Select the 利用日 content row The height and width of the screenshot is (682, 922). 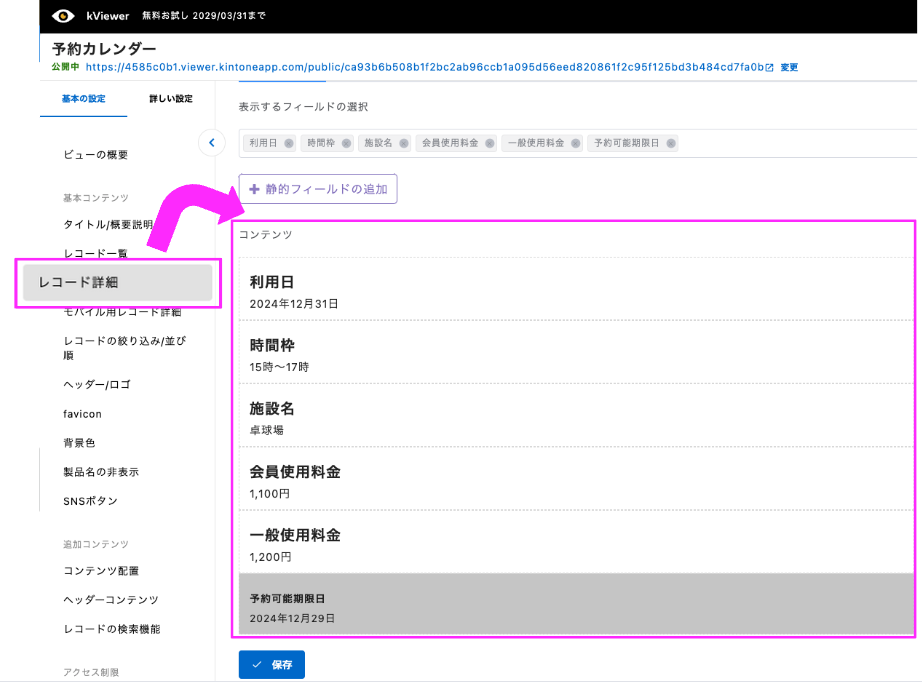coord(576,289)
